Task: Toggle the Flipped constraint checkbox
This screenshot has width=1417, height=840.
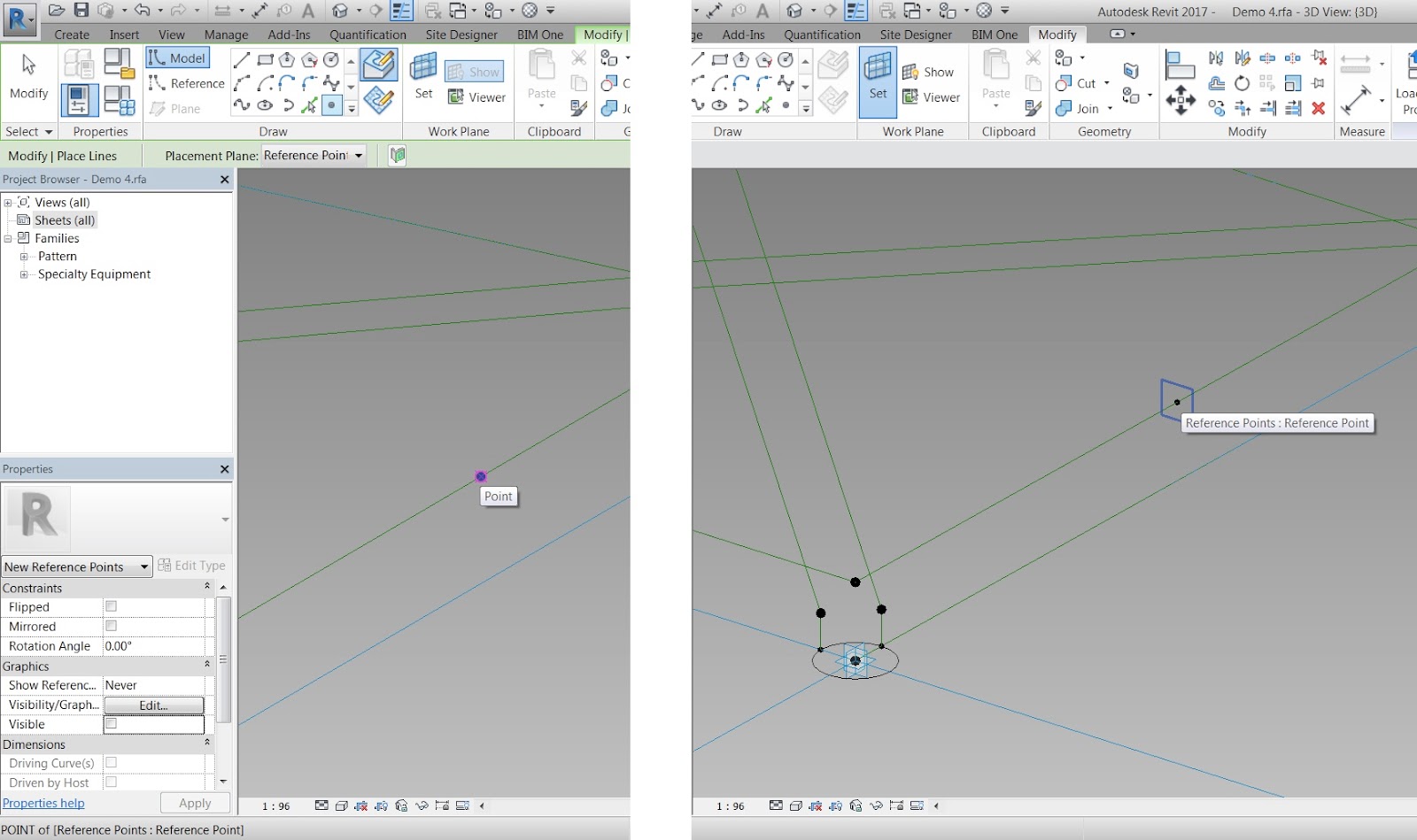Action: pos(112,606)
